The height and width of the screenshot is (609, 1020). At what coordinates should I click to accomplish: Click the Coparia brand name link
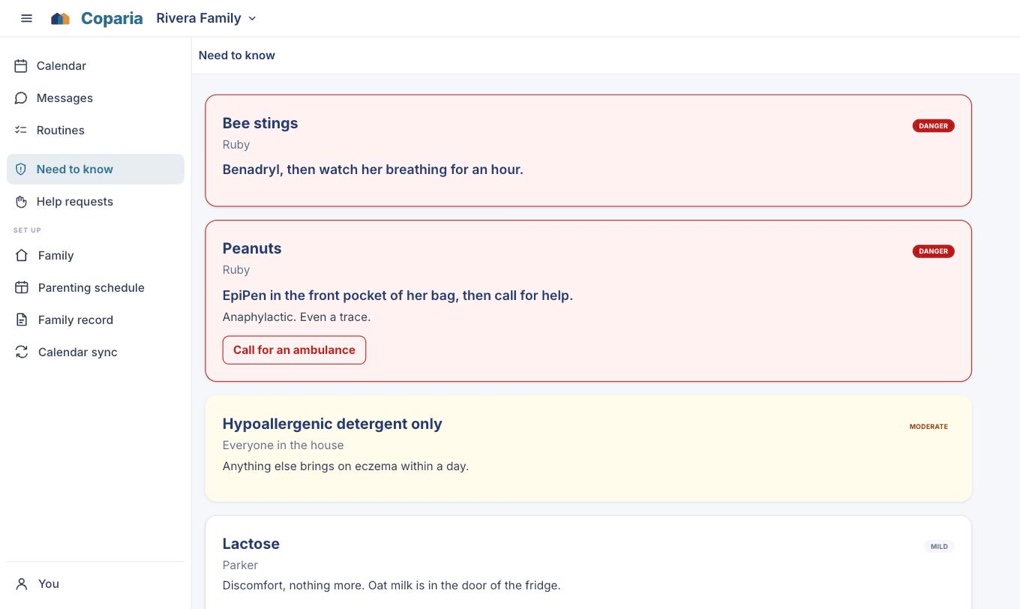(x=111, y=18)
